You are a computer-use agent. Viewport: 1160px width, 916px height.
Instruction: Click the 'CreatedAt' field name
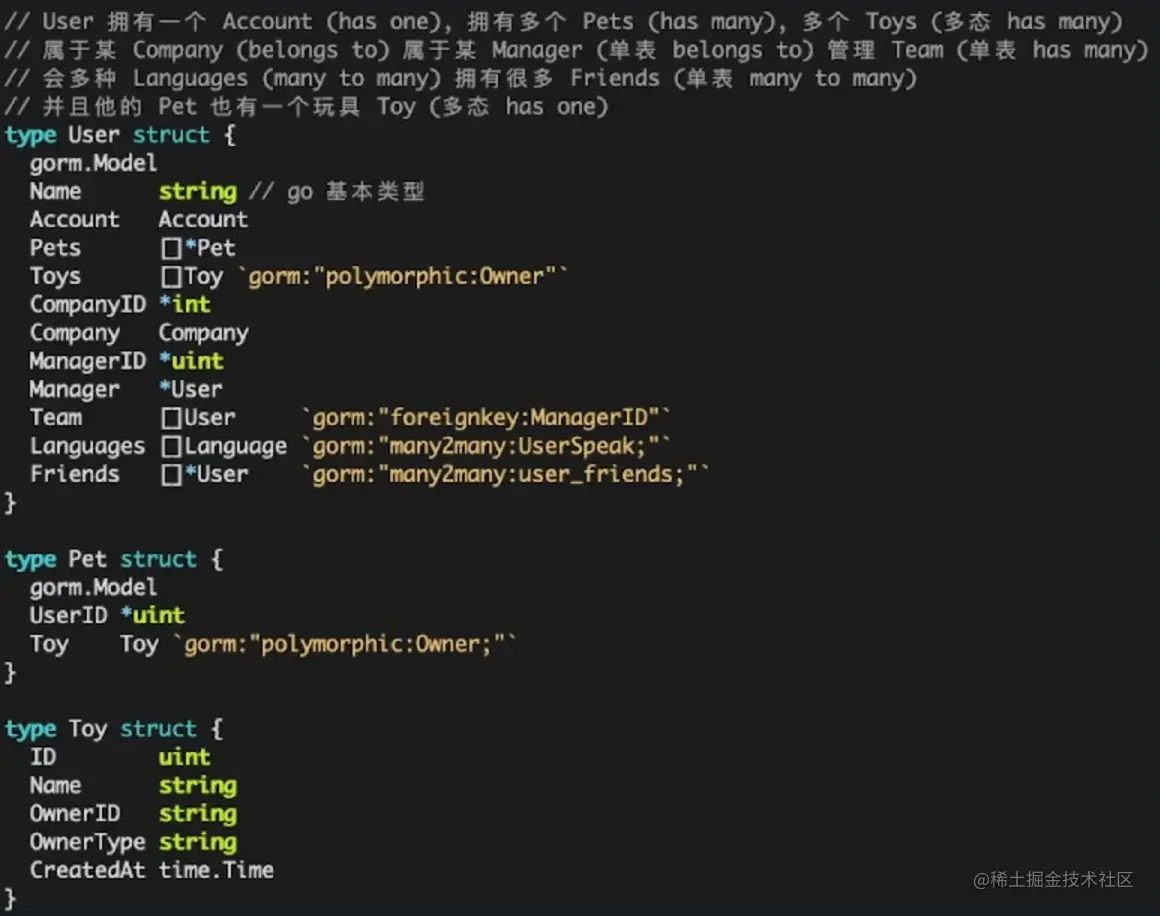(87, 870)
